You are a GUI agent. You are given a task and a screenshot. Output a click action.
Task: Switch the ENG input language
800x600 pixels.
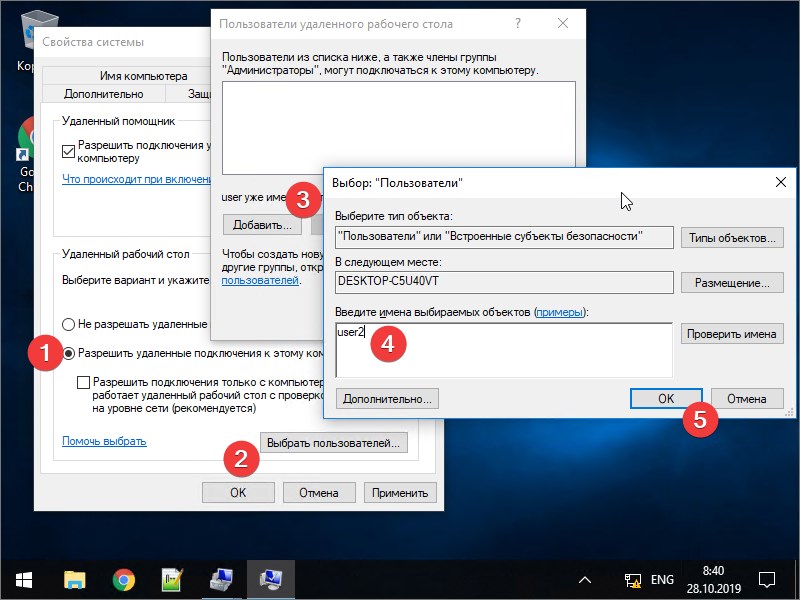(x=662, y=580)
